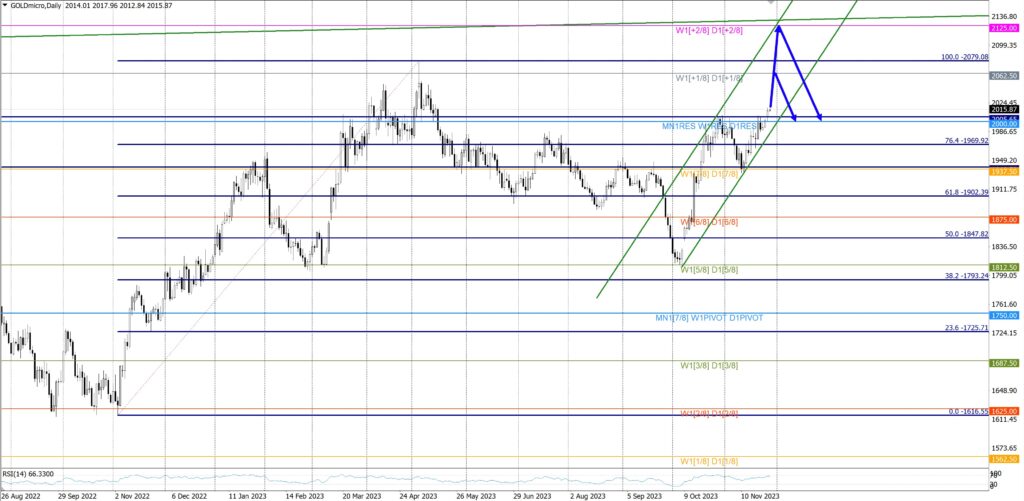Select the gray 2062.50 price tag
This screenshot has height=501, width=1024.
click(1003, 75)
